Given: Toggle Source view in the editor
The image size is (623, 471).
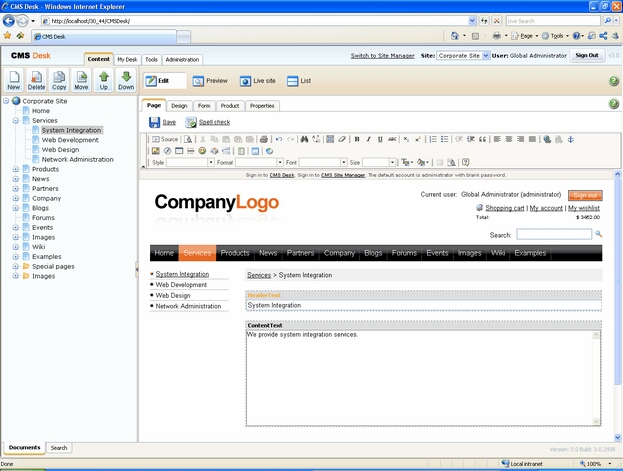Looking at the screenshot, I should click(x=166, y=139).
